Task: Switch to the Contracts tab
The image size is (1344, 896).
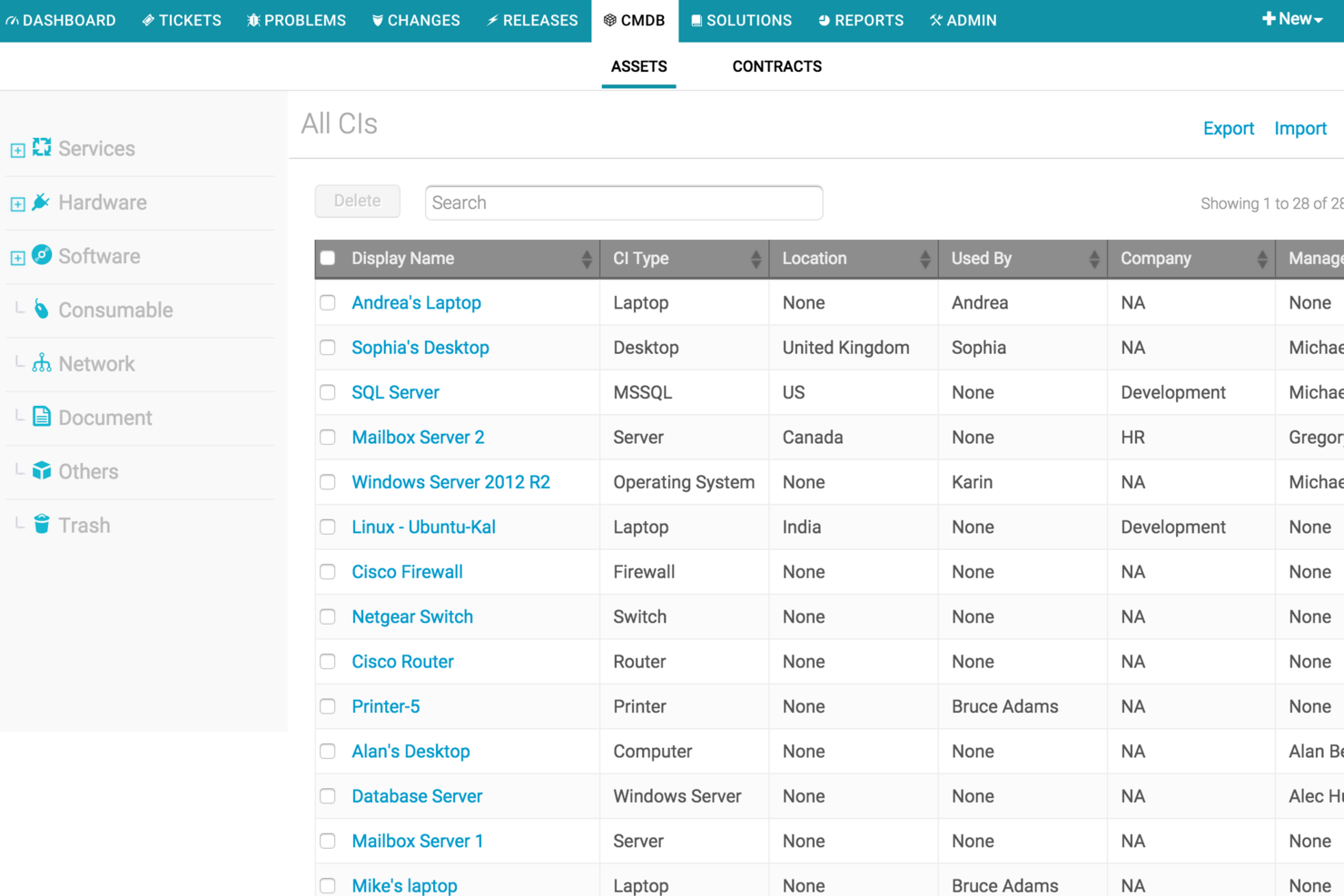Action: (x=776, y=65)
